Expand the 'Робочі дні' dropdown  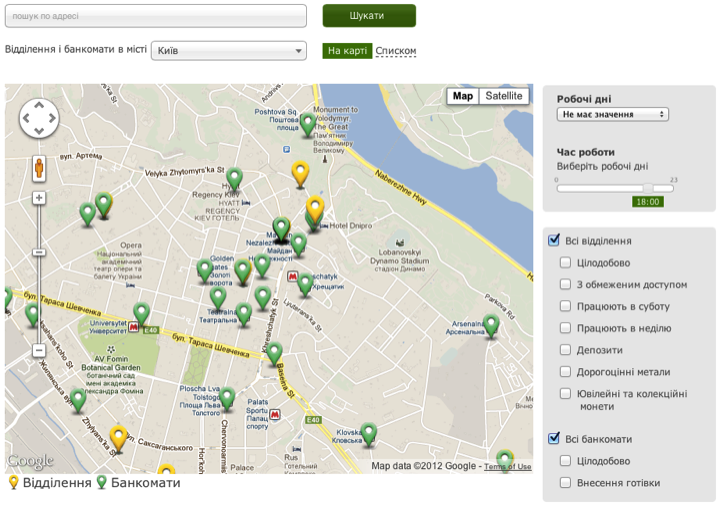click(x=612, y=114)
